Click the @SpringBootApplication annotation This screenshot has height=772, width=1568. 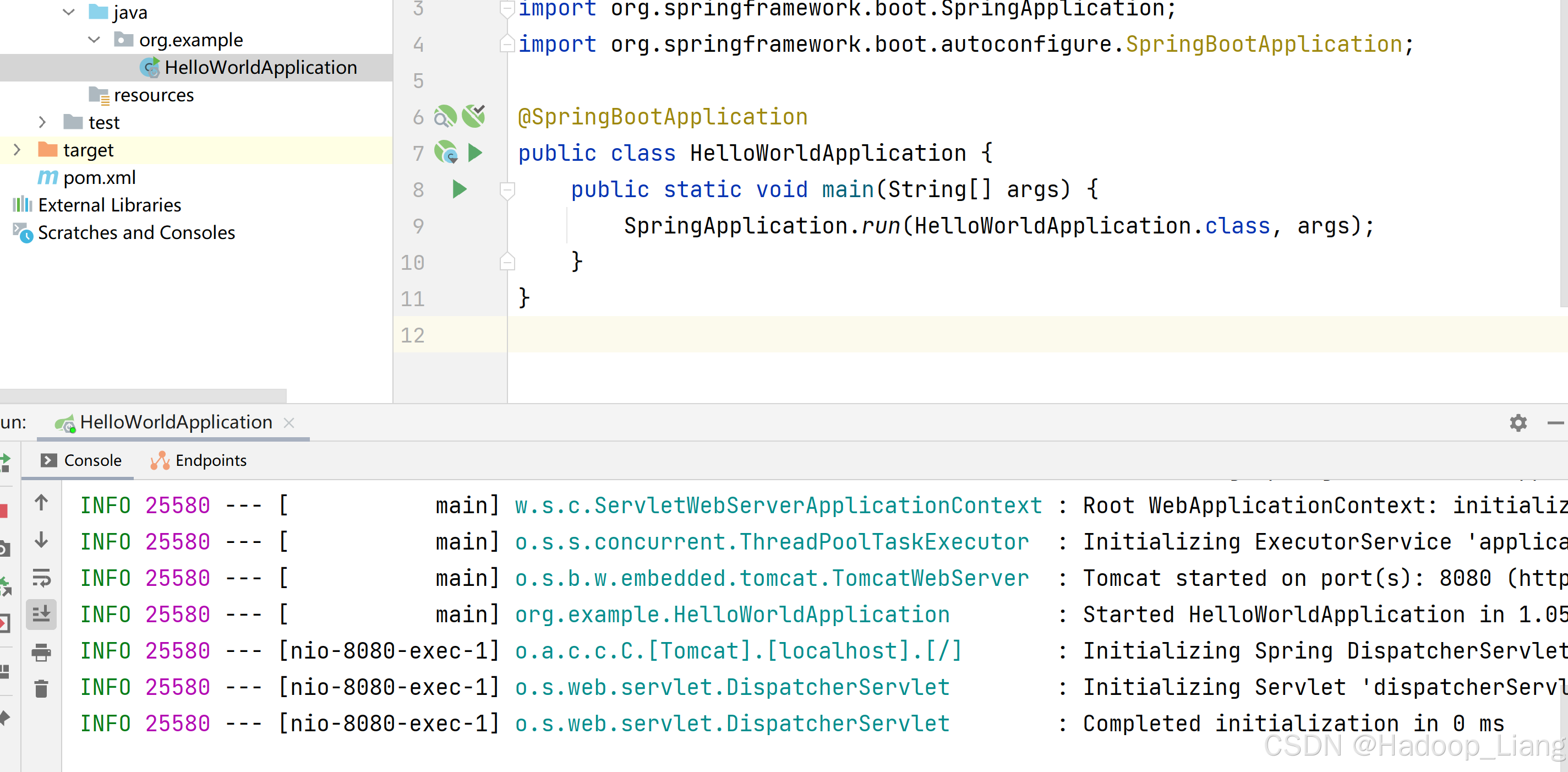coord(662,117)
